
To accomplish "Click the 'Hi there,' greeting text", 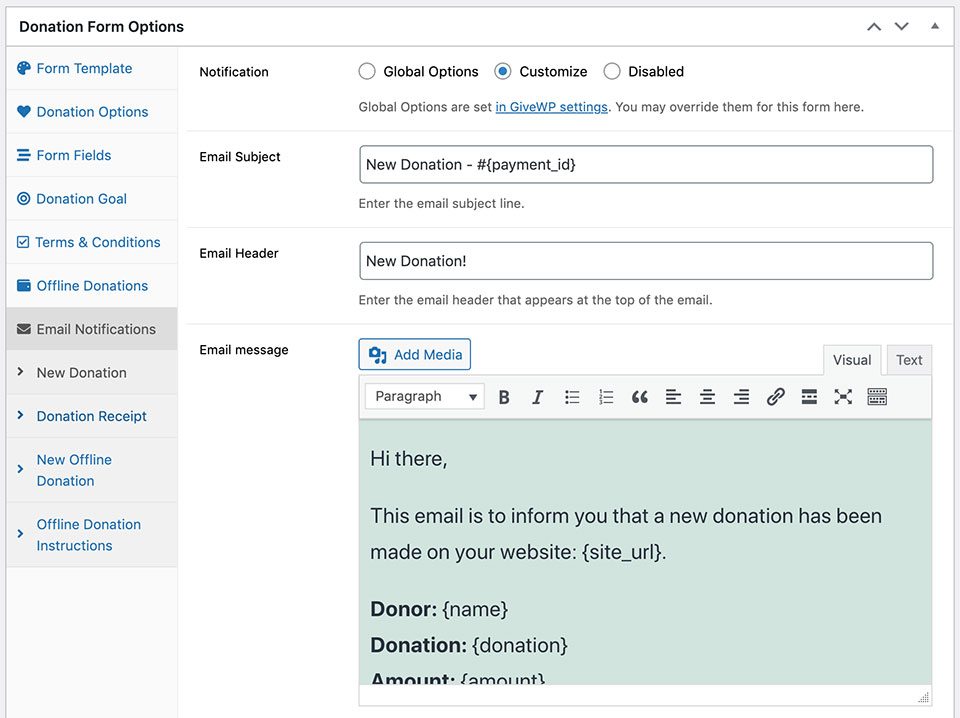I will 408,458.
